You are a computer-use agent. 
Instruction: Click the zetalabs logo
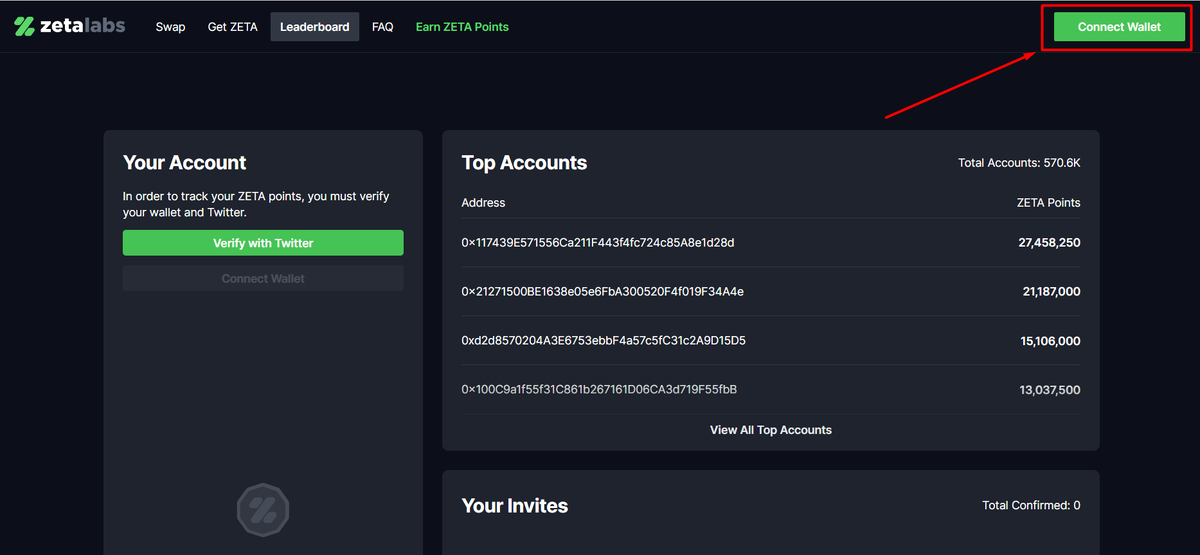70,26
